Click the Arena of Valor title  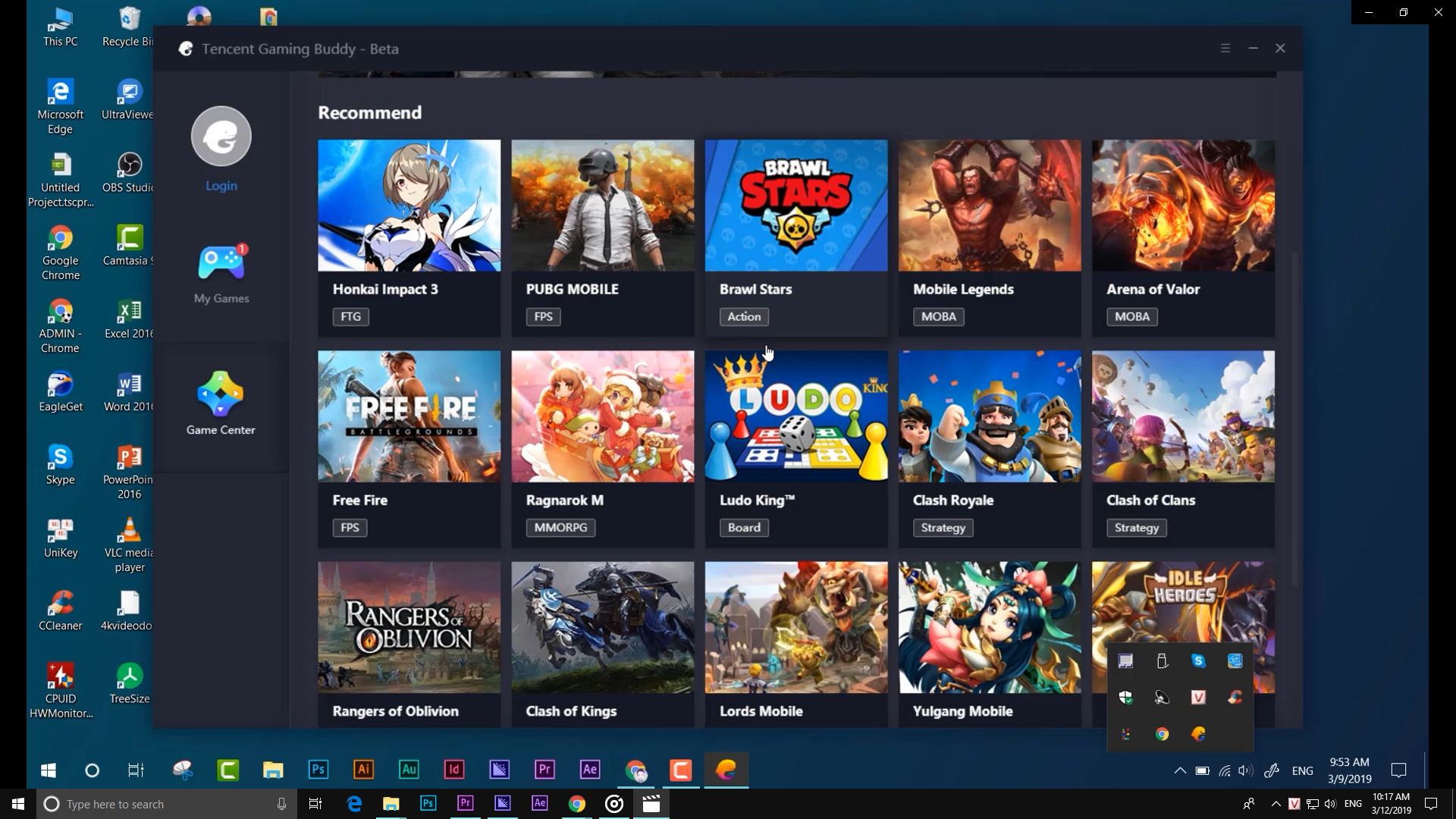(1153, 289)
